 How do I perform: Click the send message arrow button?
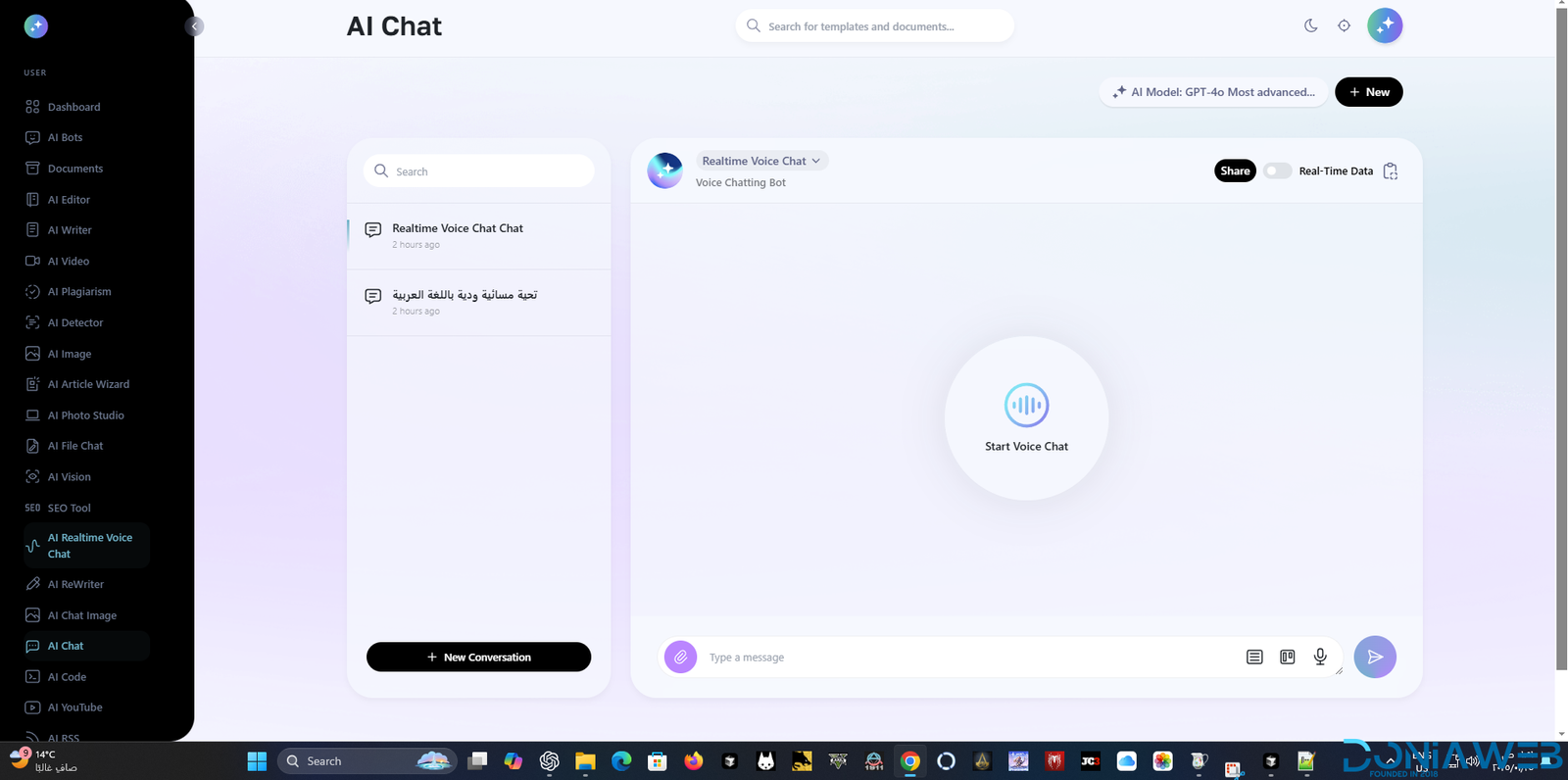tap(1375, 657)
